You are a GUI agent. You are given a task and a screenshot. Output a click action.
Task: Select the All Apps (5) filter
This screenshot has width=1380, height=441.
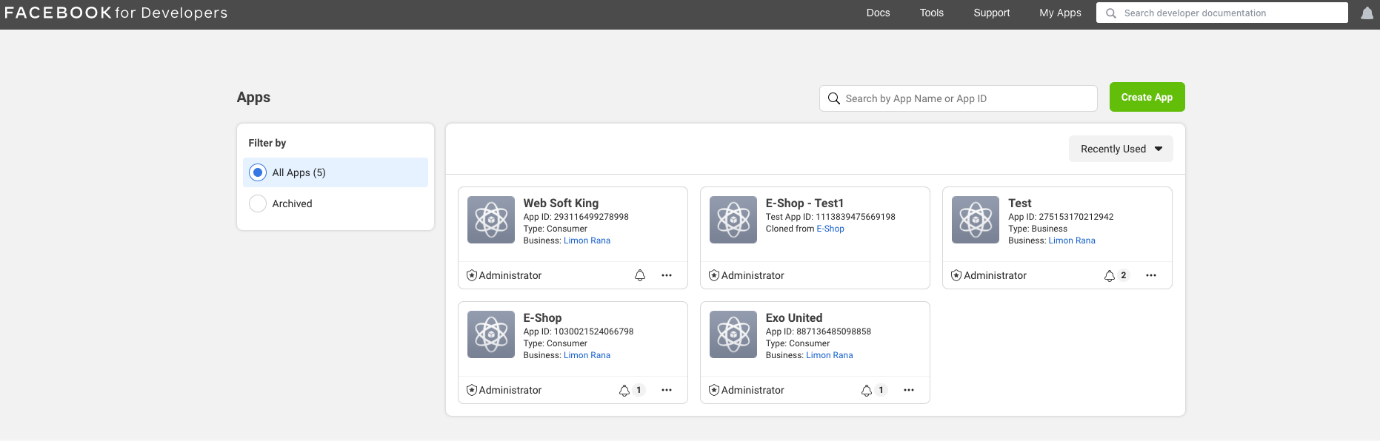tap(335, 172)
